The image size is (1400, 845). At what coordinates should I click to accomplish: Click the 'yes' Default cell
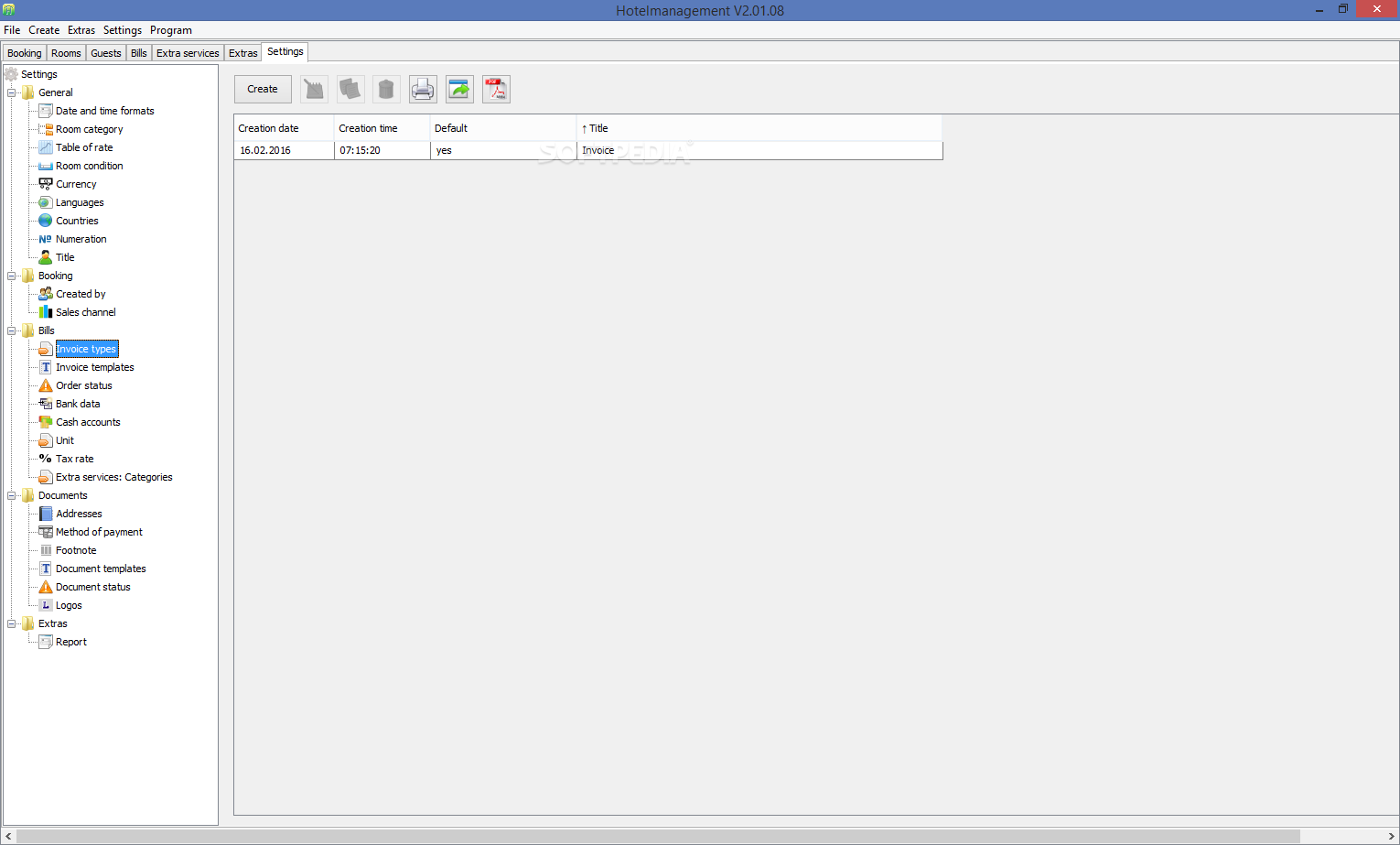click(503, 150)
